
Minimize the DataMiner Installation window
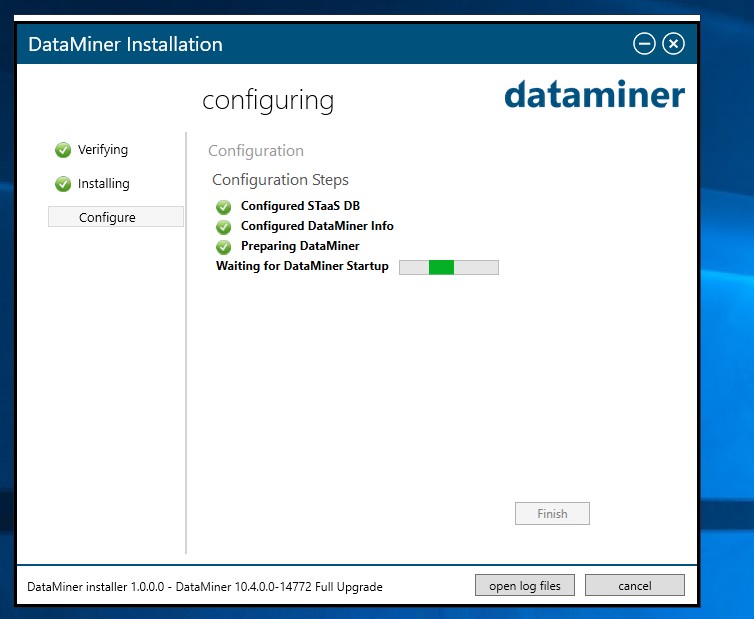644,44
